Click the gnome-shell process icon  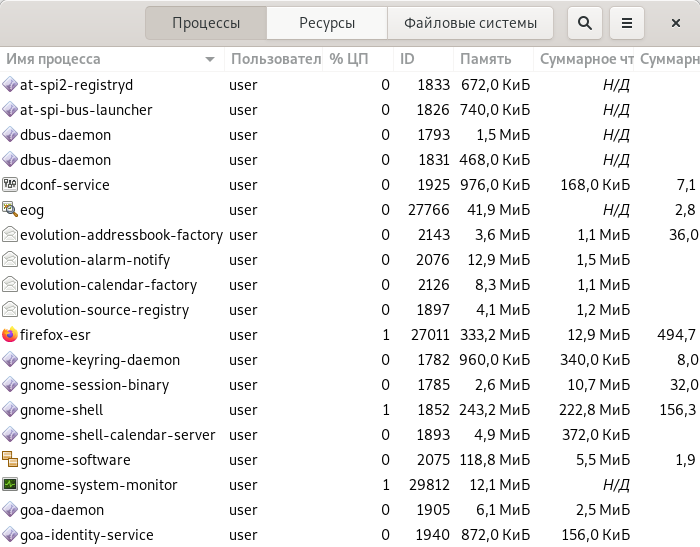coord(10,410)
